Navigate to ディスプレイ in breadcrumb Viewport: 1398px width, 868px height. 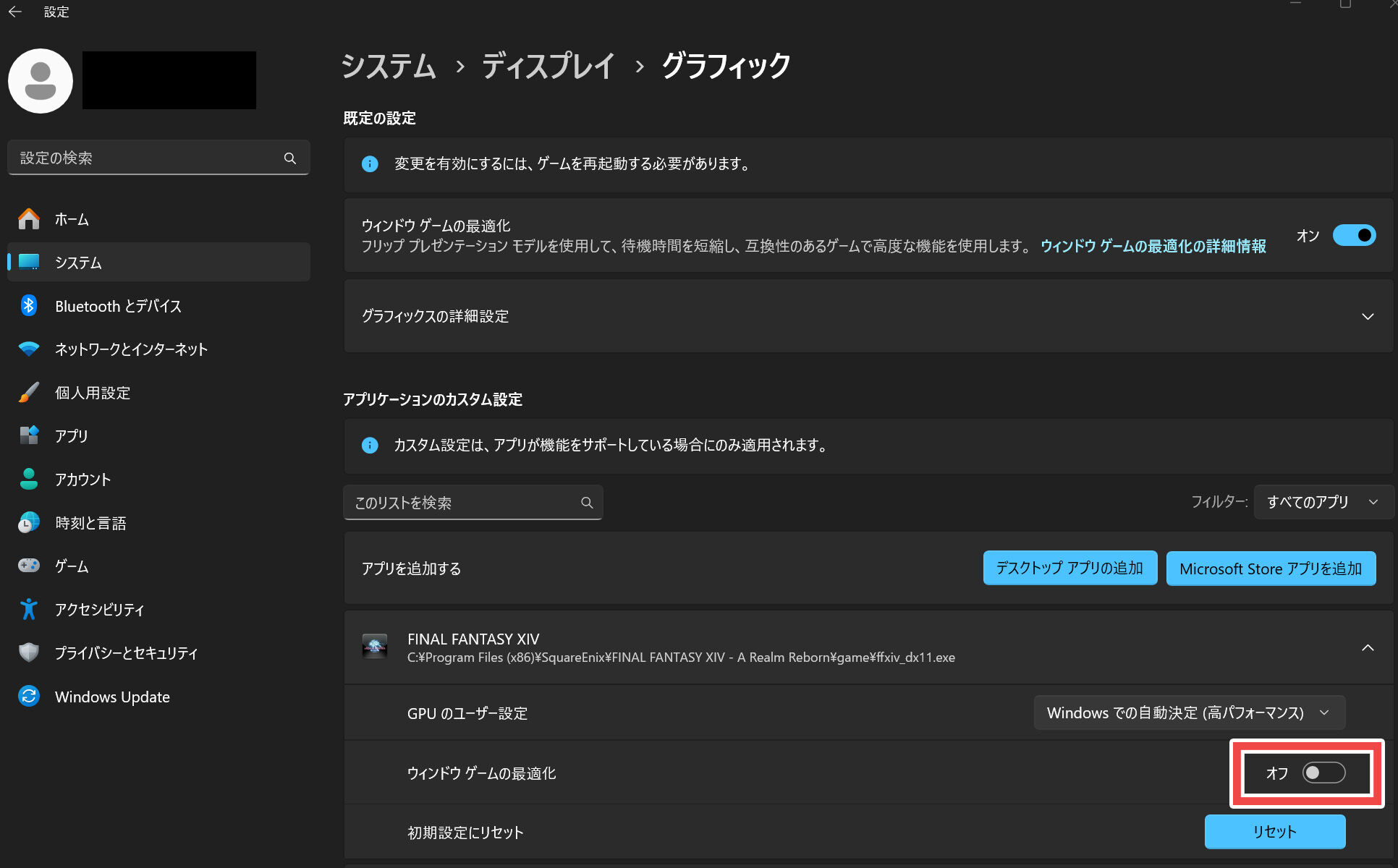[548, 67]
